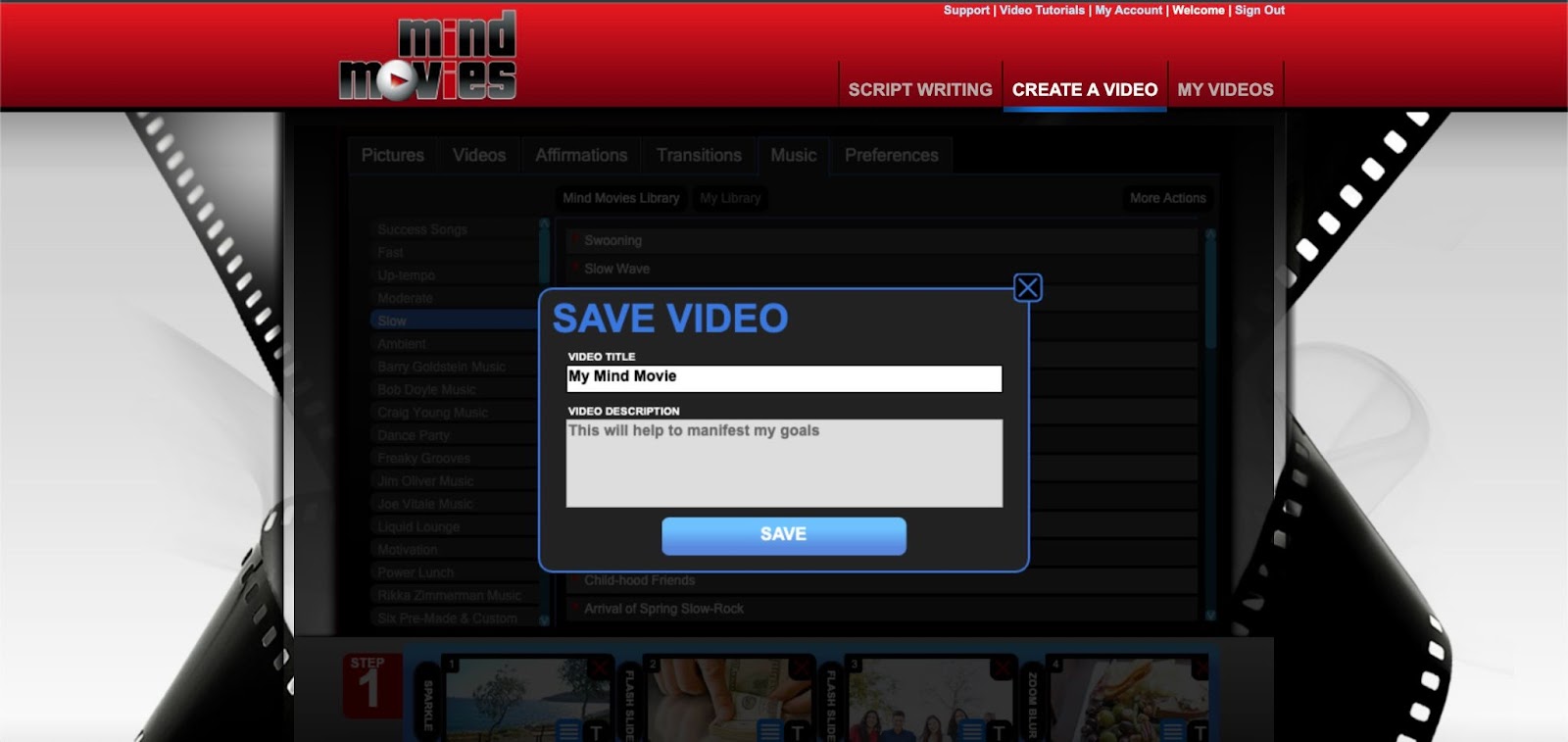Remove slide 3 with its X icon
1568x742 pixels.
tap(1002, 668)
